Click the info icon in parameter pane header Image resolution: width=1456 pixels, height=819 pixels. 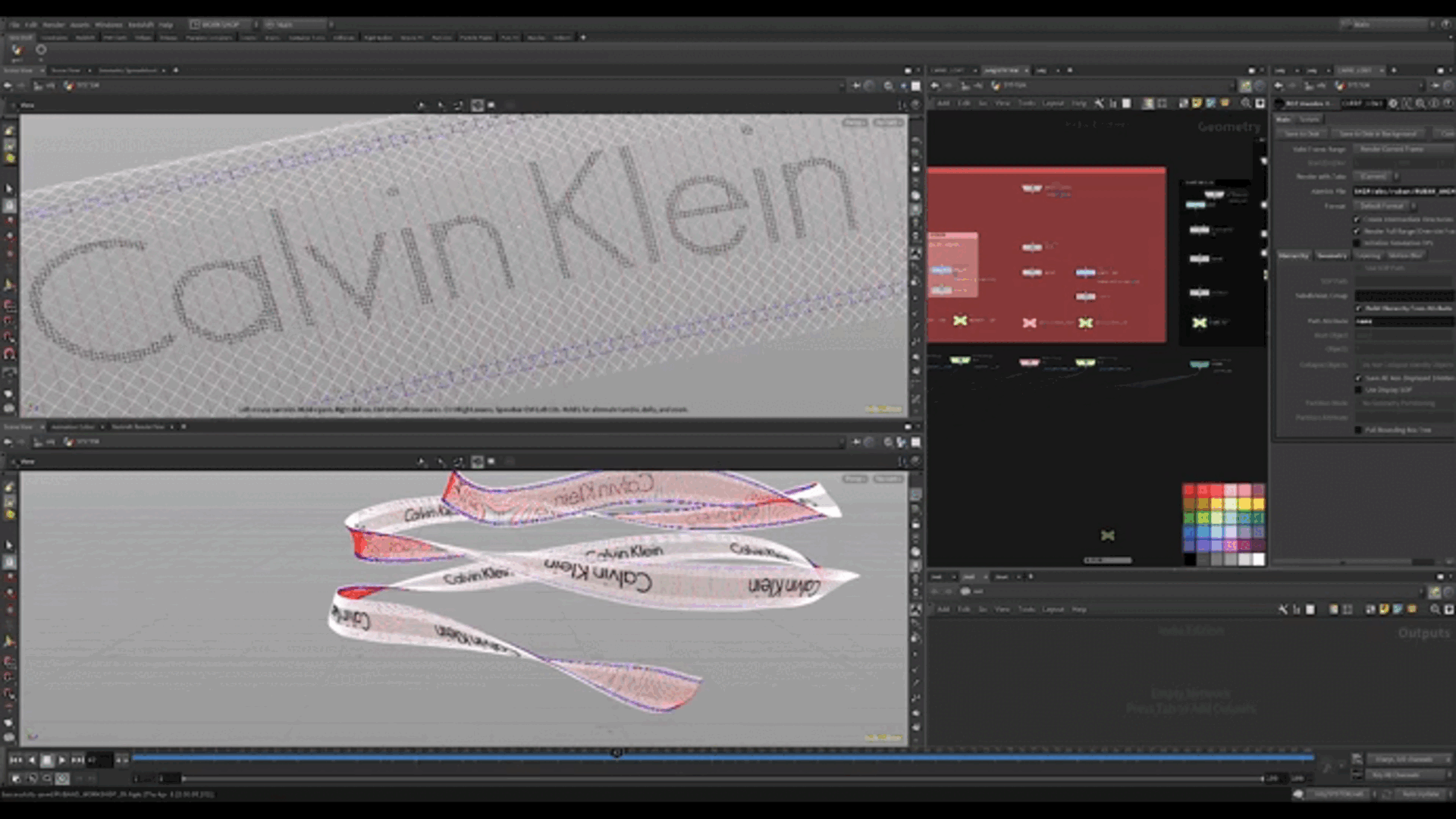(x=1434, y=103)
